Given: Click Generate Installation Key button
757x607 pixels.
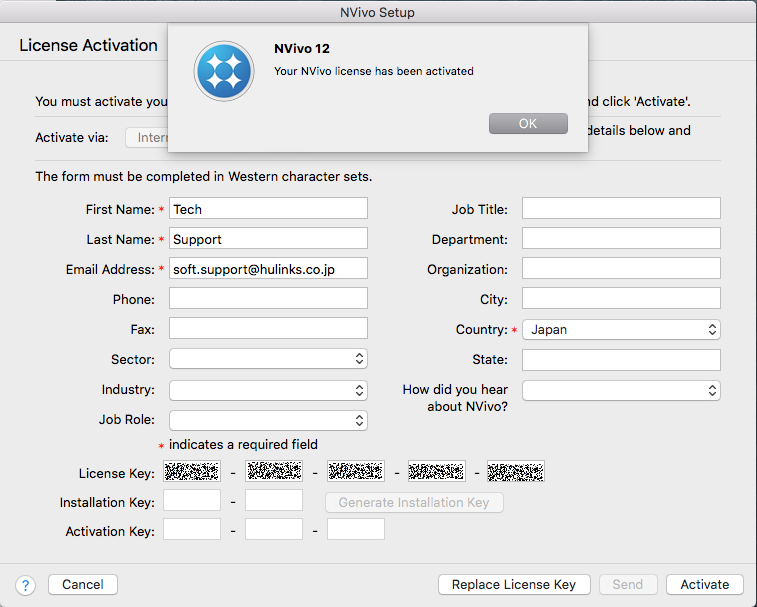Looking at the screenshot, I should tap(414, 502).
